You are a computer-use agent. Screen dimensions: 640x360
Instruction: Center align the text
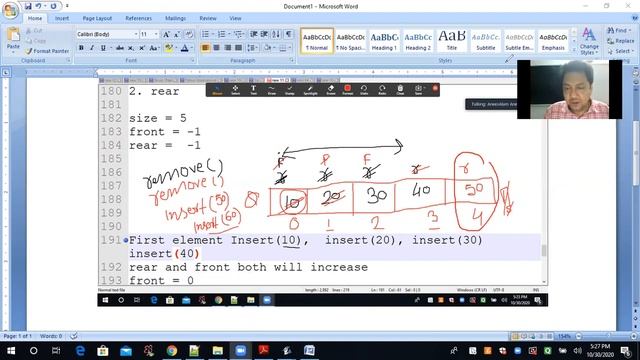tap(216, 48)
